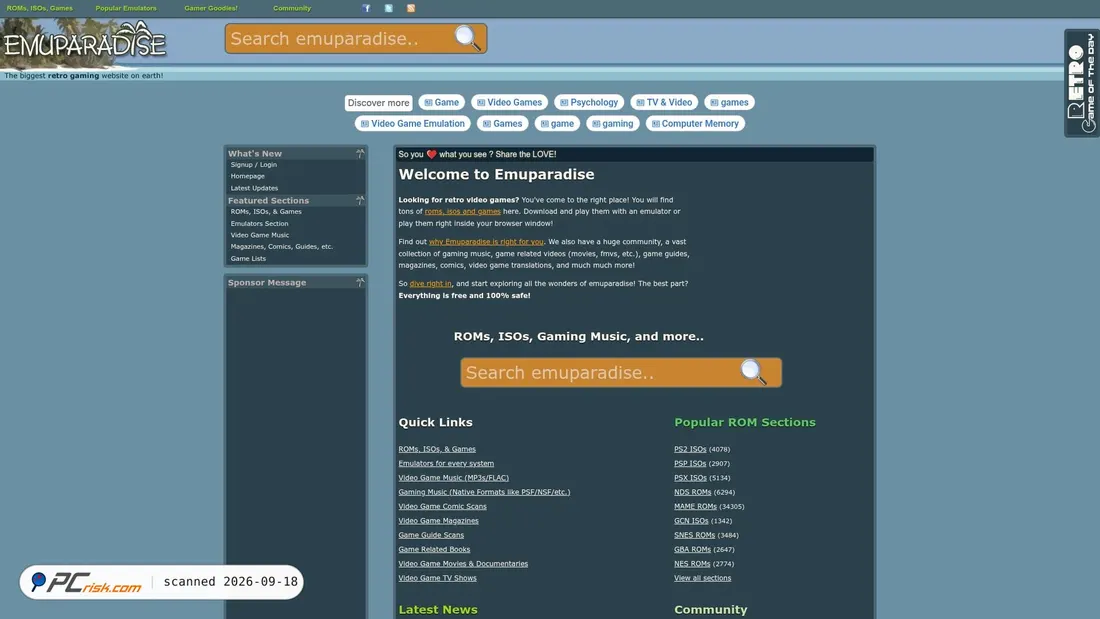Open sidebar ROMs, ISOs, & Games
Viewport: 1100px width, 619px height.
(266, 211)
